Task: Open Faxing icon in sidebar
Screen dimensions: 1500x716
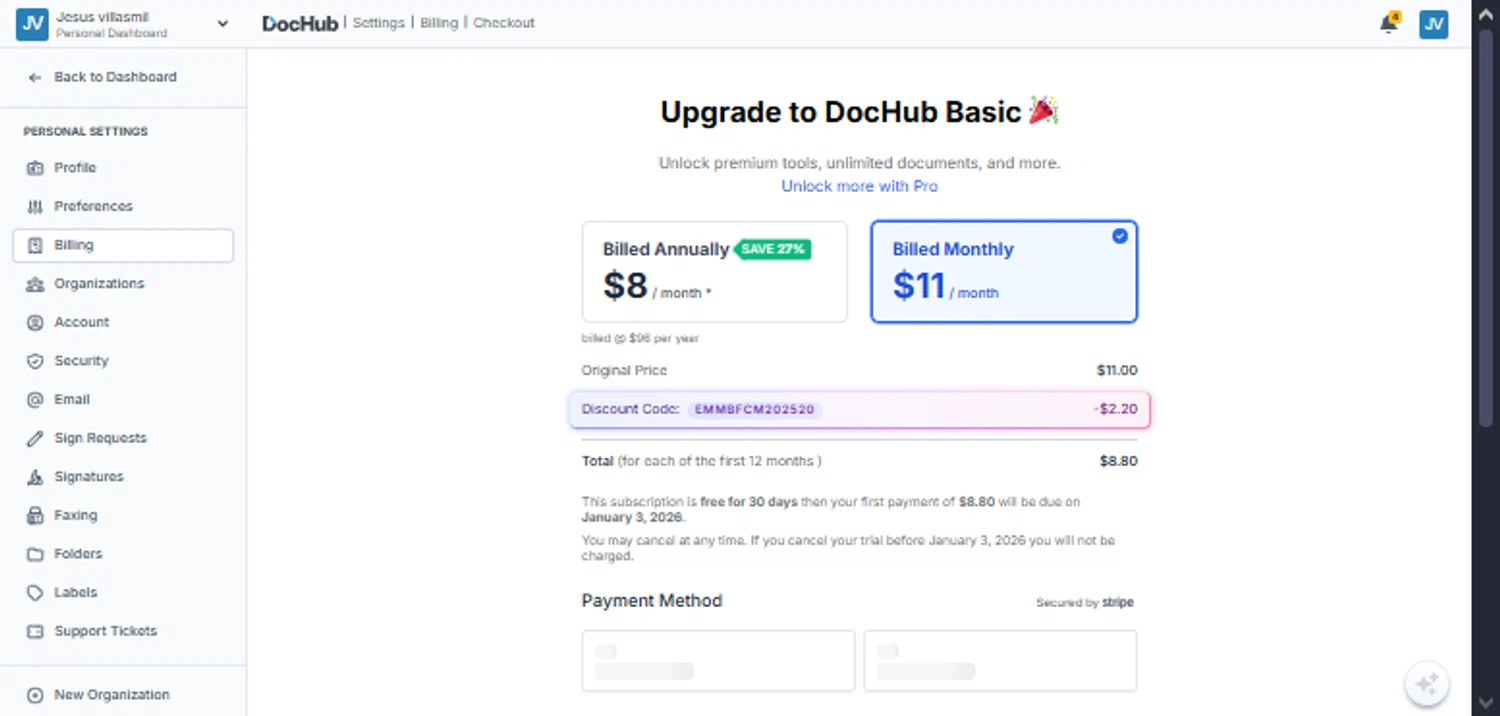Action: point(35,516)
